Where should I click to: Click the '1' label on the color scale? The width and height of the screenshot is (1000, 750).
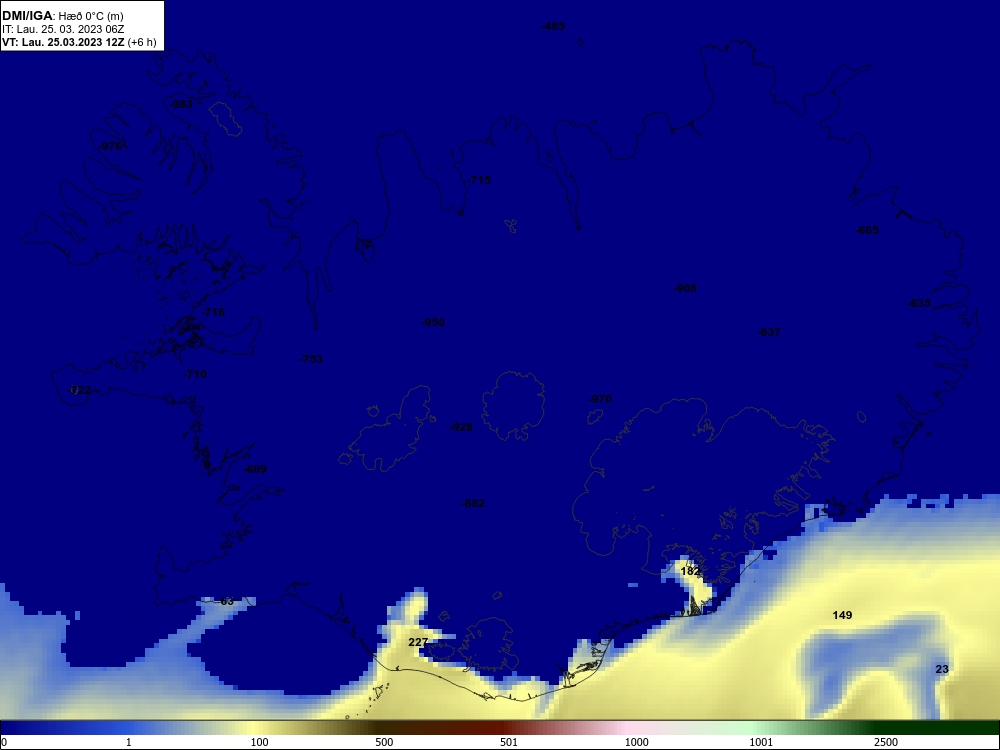coord(129,742)
